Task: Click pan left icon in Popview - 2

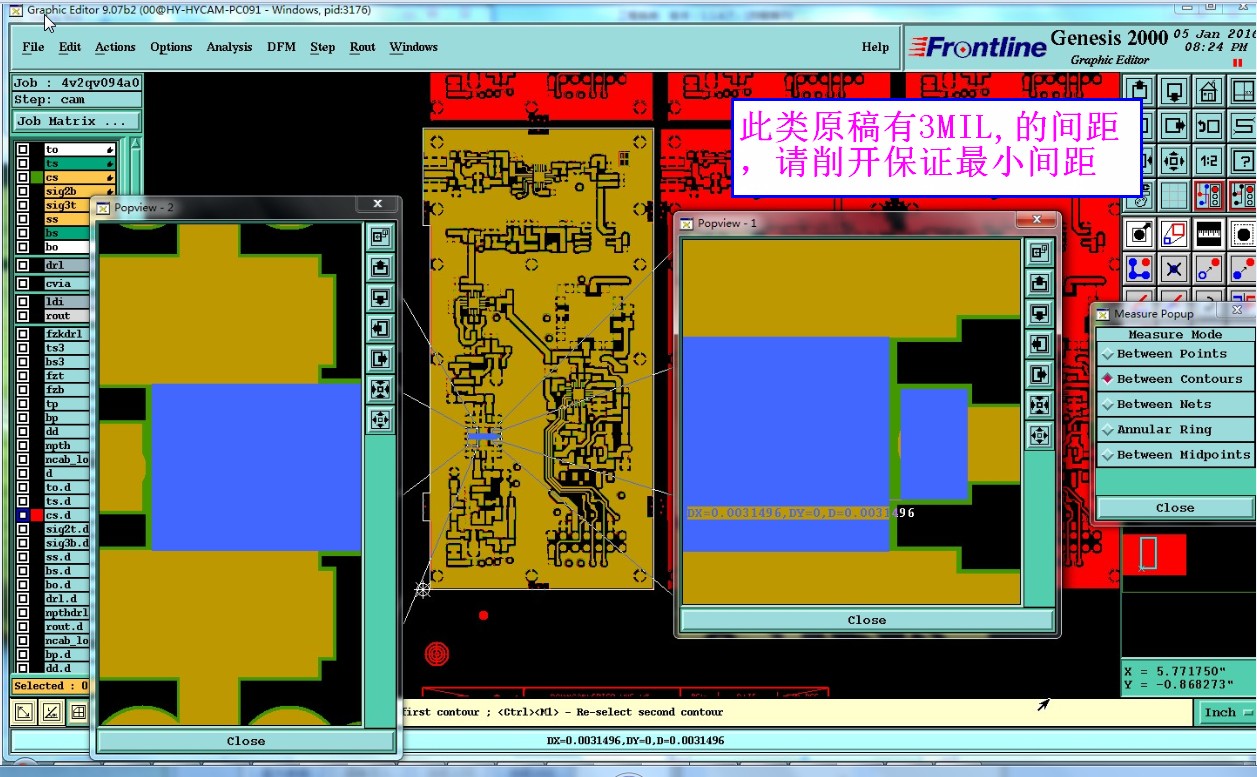Action: point(381,328)
